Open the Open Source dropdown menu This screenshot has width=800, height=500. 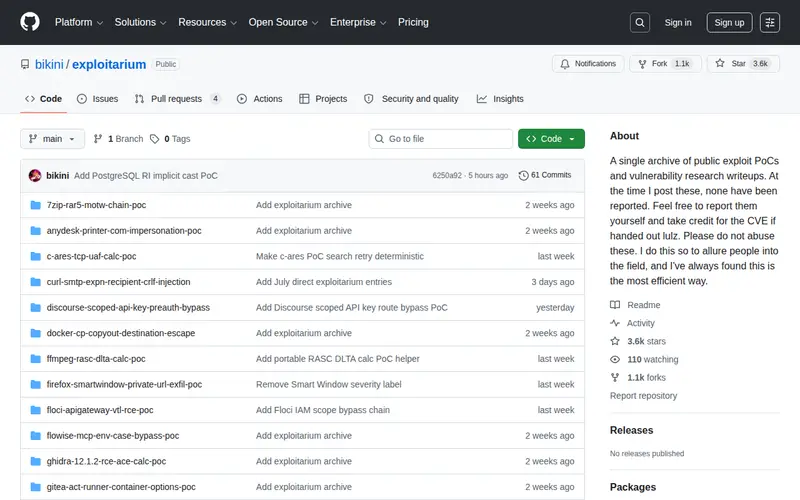click(x=283, y=22)
